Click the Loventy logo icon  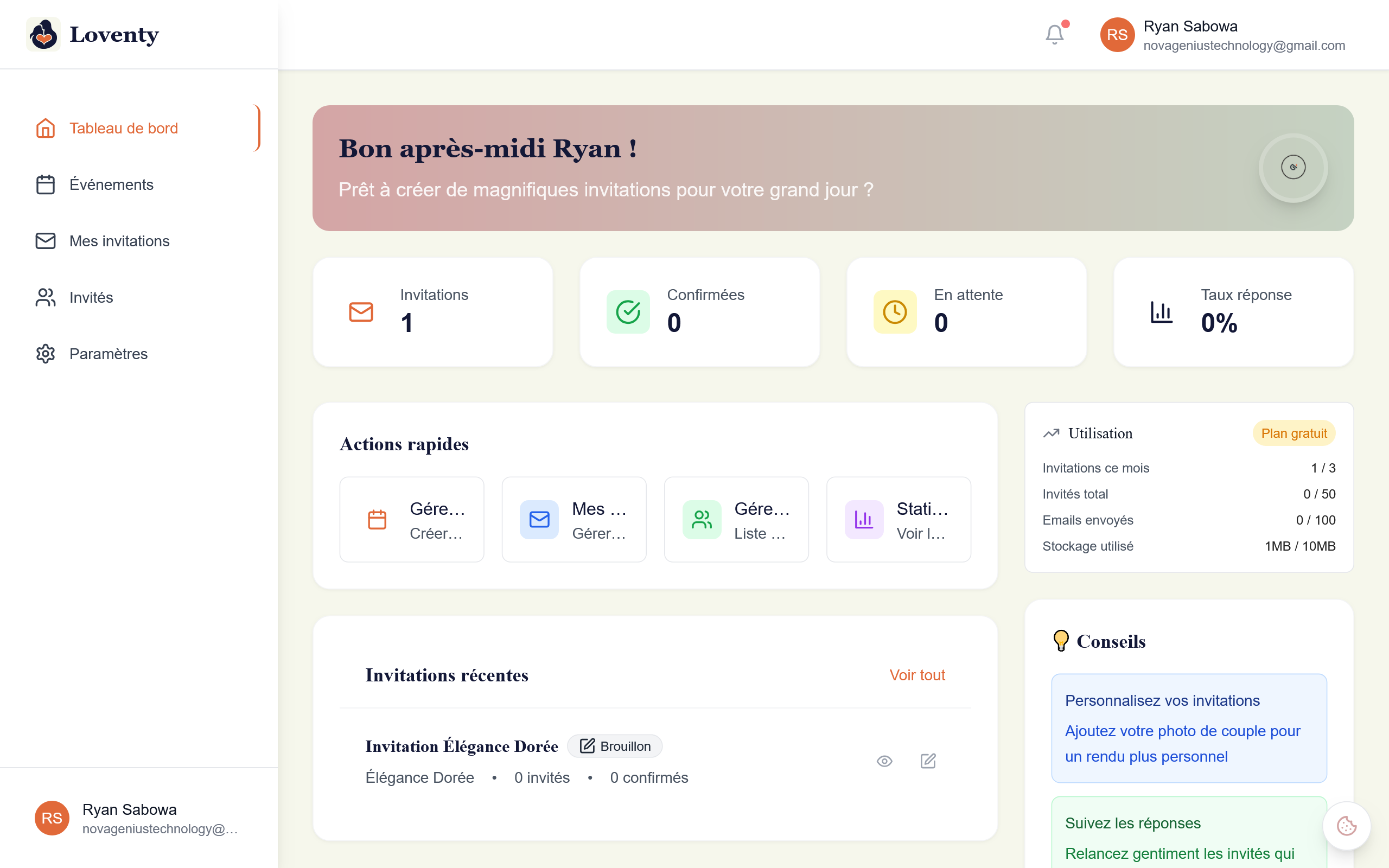(x=43, y=34)
